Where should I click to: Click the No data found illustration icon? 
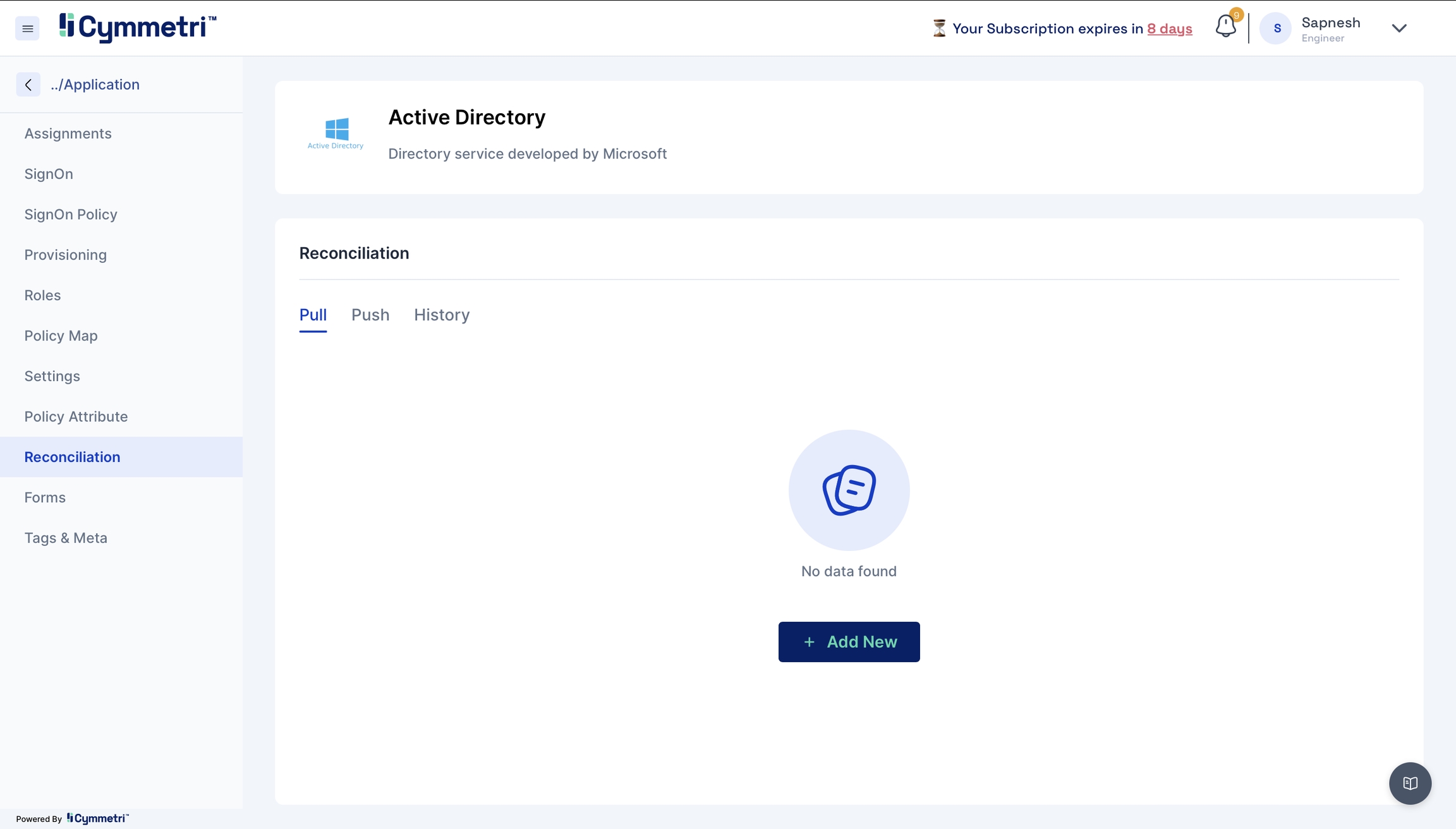(x=849, y=490)
